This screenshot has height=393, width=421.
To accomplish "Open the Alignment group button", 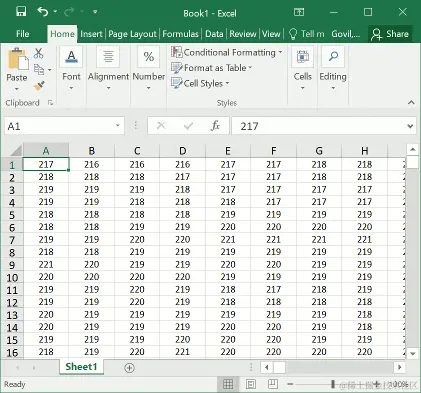I will pos(108,69).
